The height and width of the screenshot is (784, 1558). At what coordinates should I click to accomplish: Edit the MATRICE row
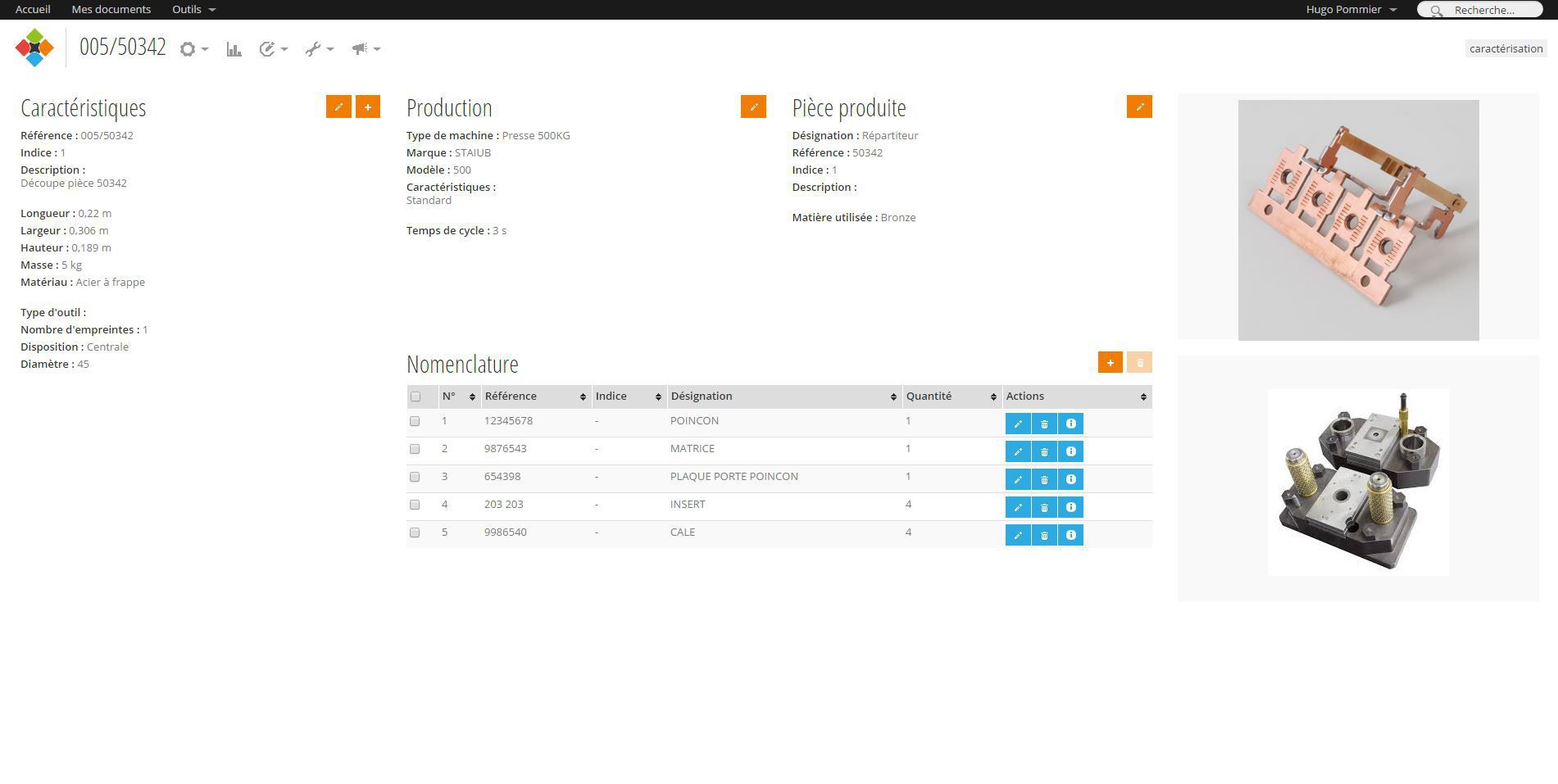click(1018, 451)
